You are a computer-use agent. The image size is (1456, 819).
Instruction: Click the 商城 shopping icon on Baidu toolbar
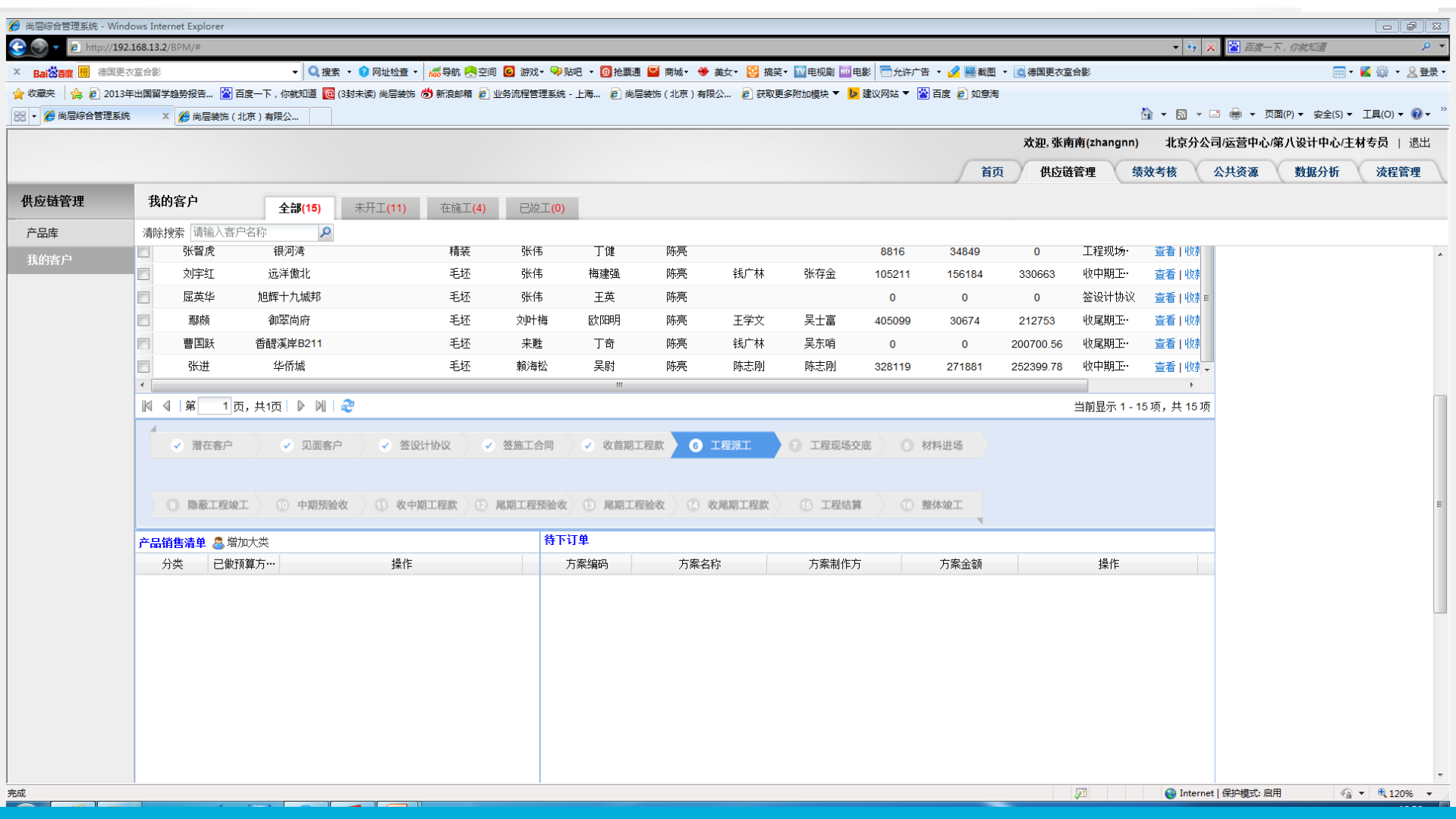654,71
